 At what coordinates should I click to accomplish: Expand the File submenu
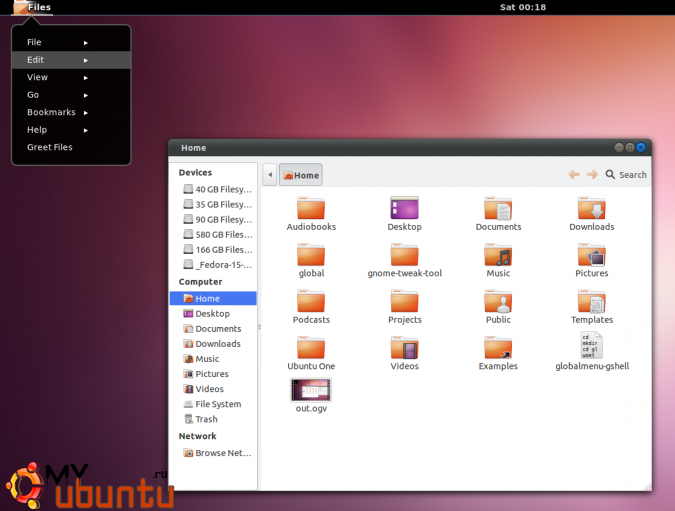pos(71,42)
